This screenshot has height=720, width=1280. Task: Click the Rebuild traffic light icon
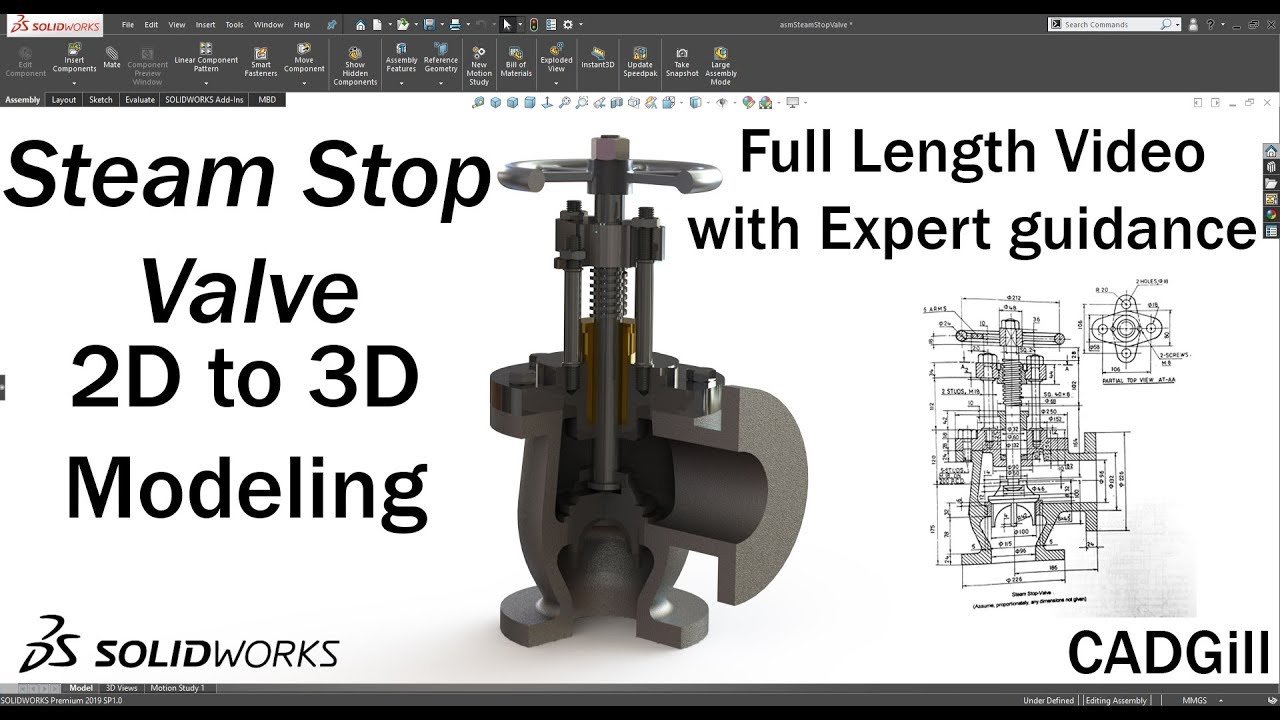tap(533, 24)
